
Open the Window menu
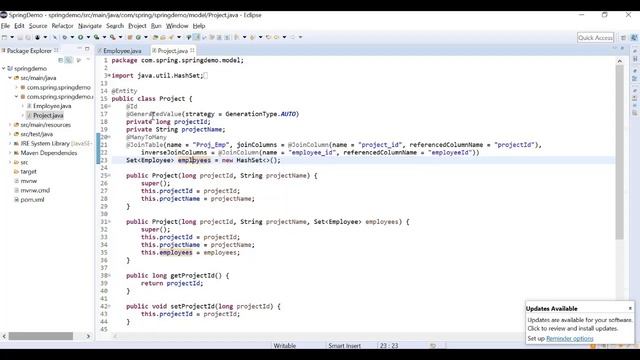[177, 26]
